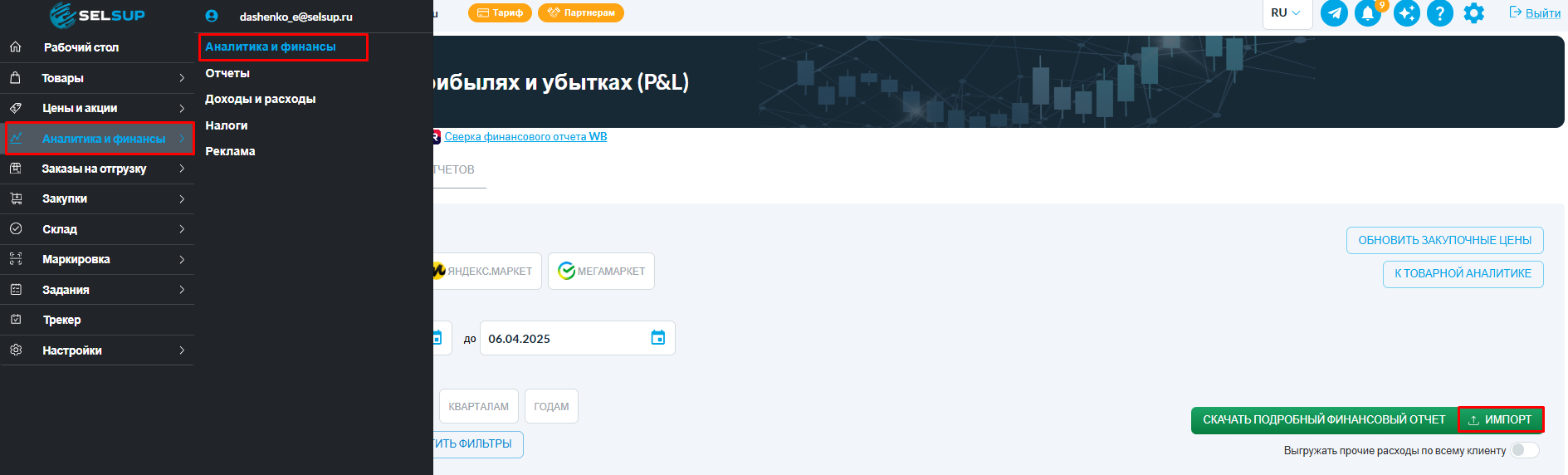Open notifications bell icon

pyautogui.click(x=1368, y=13)
